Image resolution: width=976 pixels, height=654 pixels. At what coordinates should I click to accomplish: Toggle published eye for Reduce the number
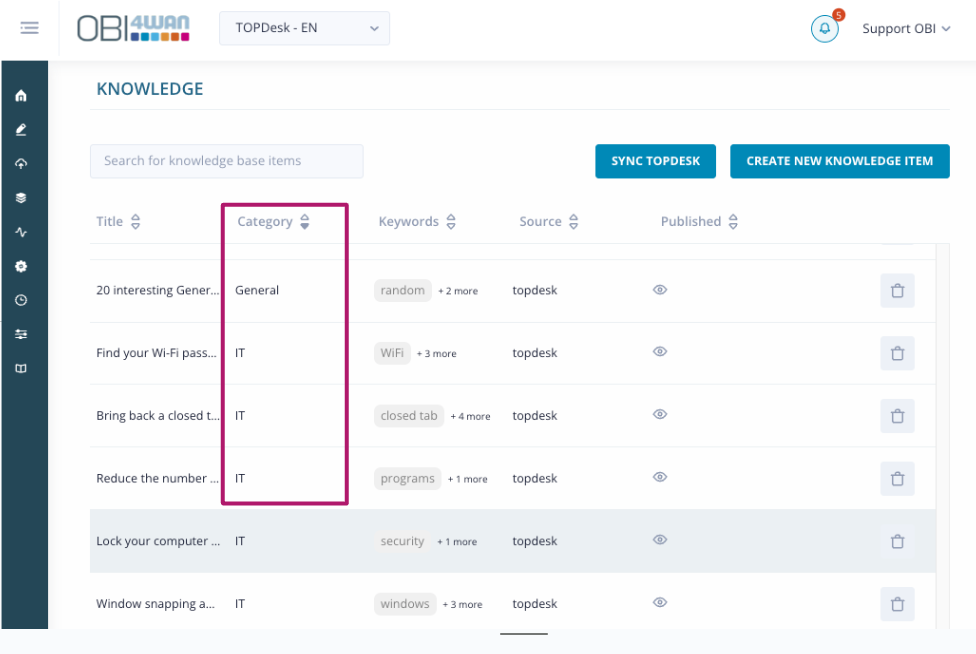pos(660,477)
